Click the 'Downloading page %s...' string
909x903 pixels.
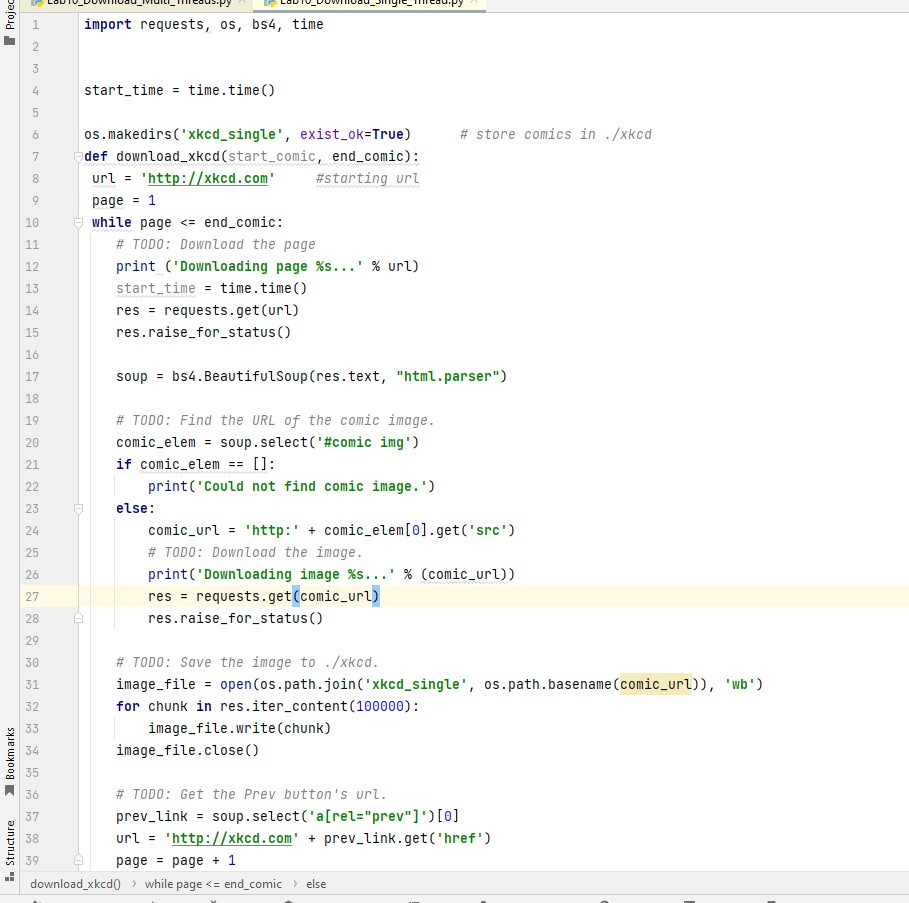[268, 267]
